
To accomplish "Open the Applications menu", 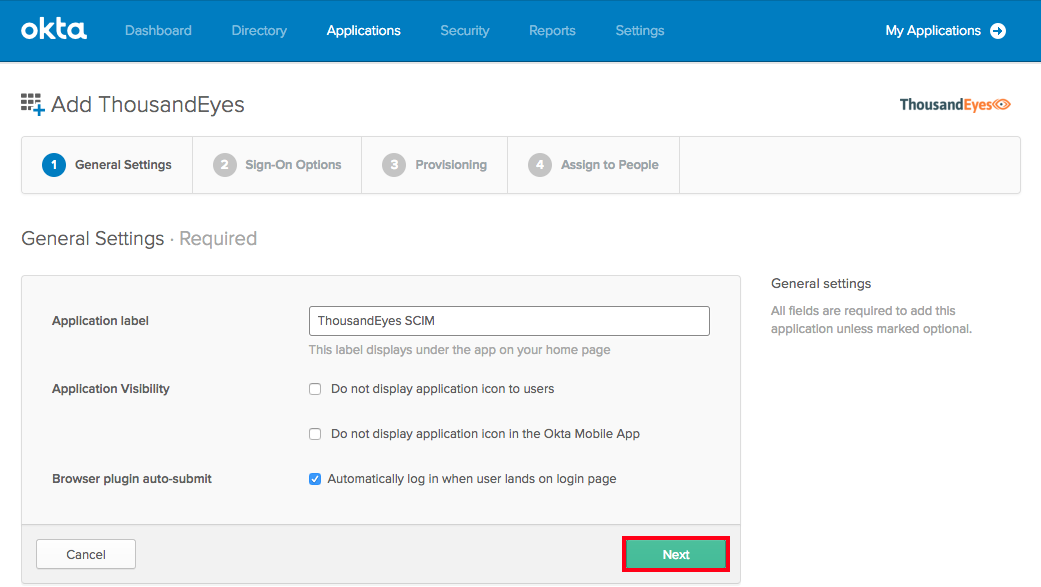I will tap(363, 31).
